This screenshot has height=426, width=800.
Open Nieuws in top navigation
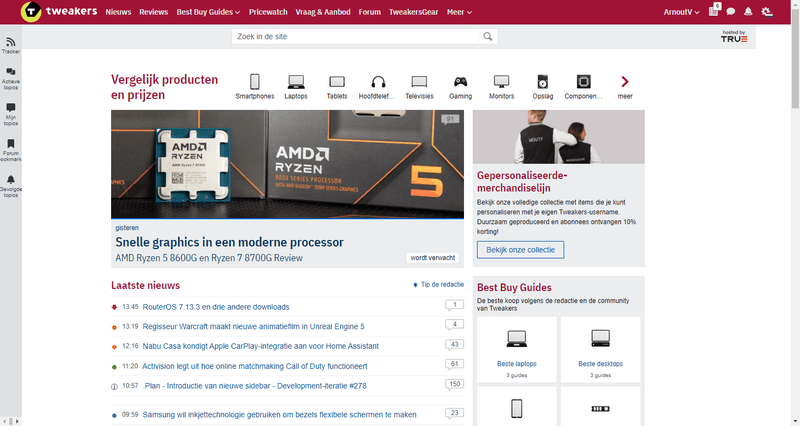pyautogui.click(x=118, y=12)
